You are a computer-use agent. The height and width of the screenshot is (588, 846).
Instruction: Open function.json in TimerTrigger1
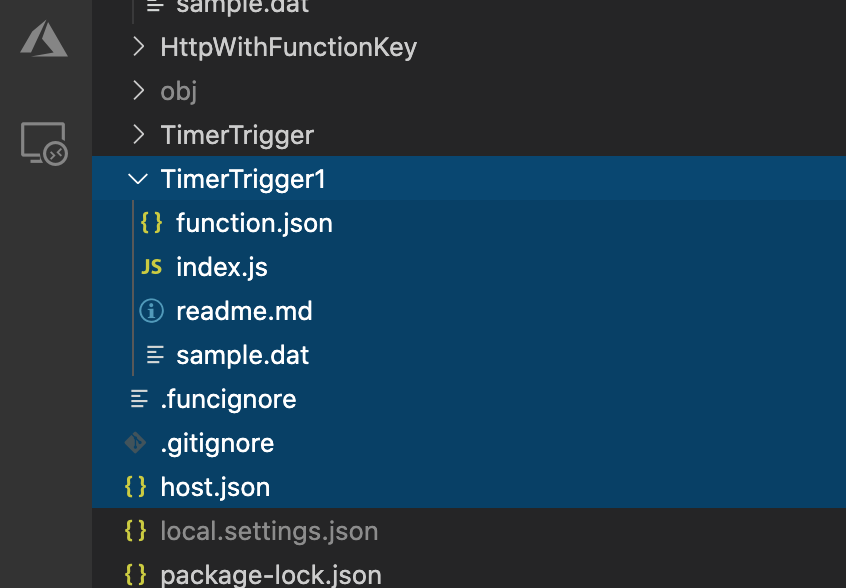tap(254, 223)
